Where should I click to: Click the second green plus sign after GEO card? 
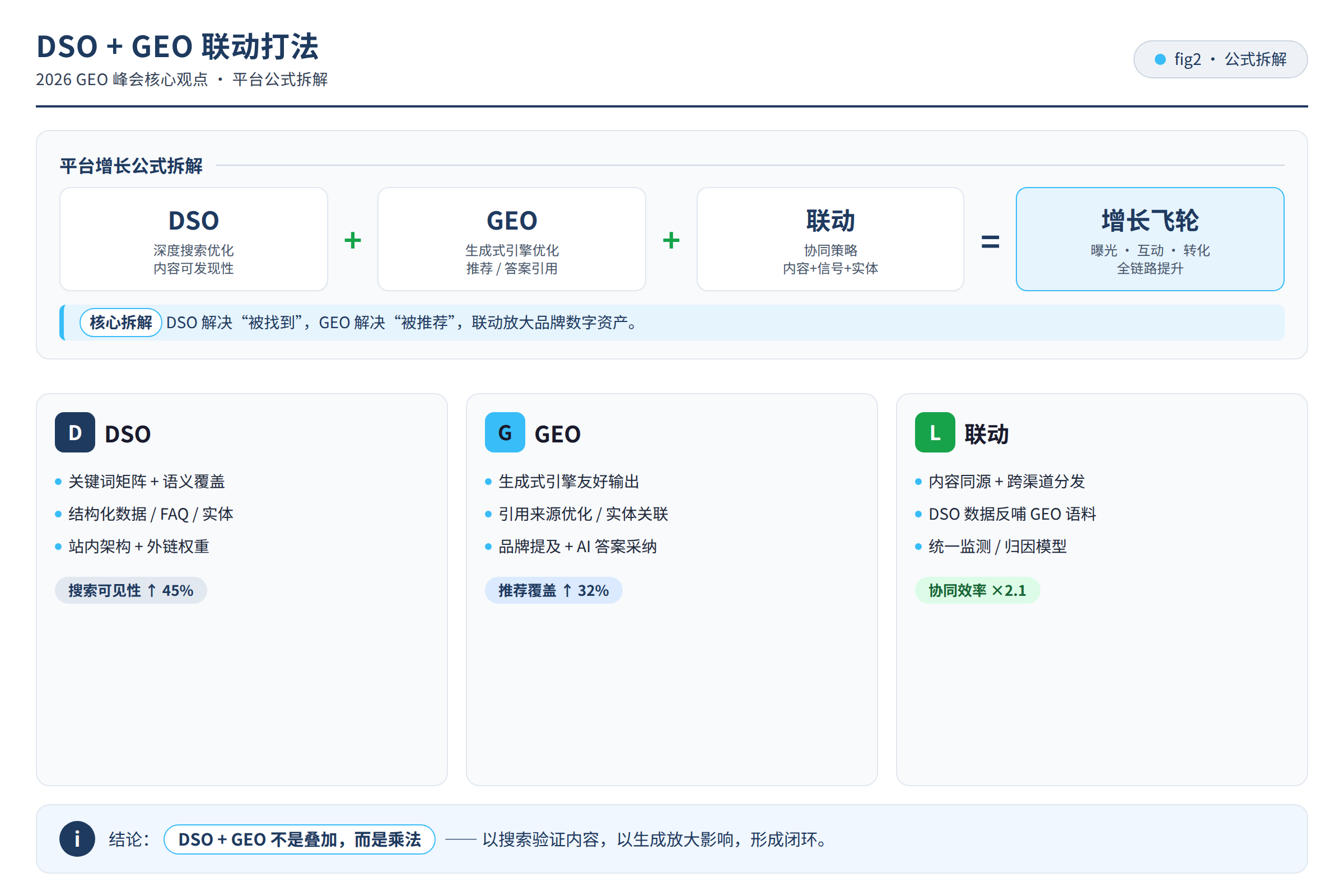pyautogui.click(x=671, y=240)
